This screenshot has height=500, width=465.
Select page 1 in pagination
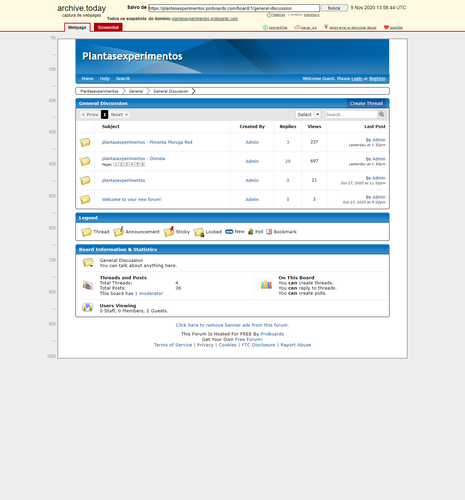point(104,114)
